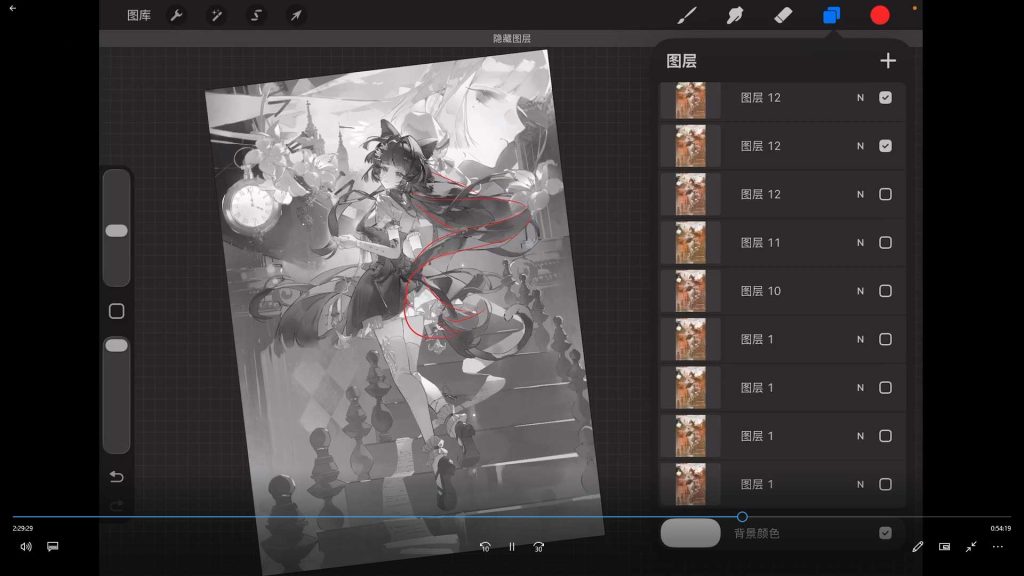Select the Eraser tool

point(783,15)
